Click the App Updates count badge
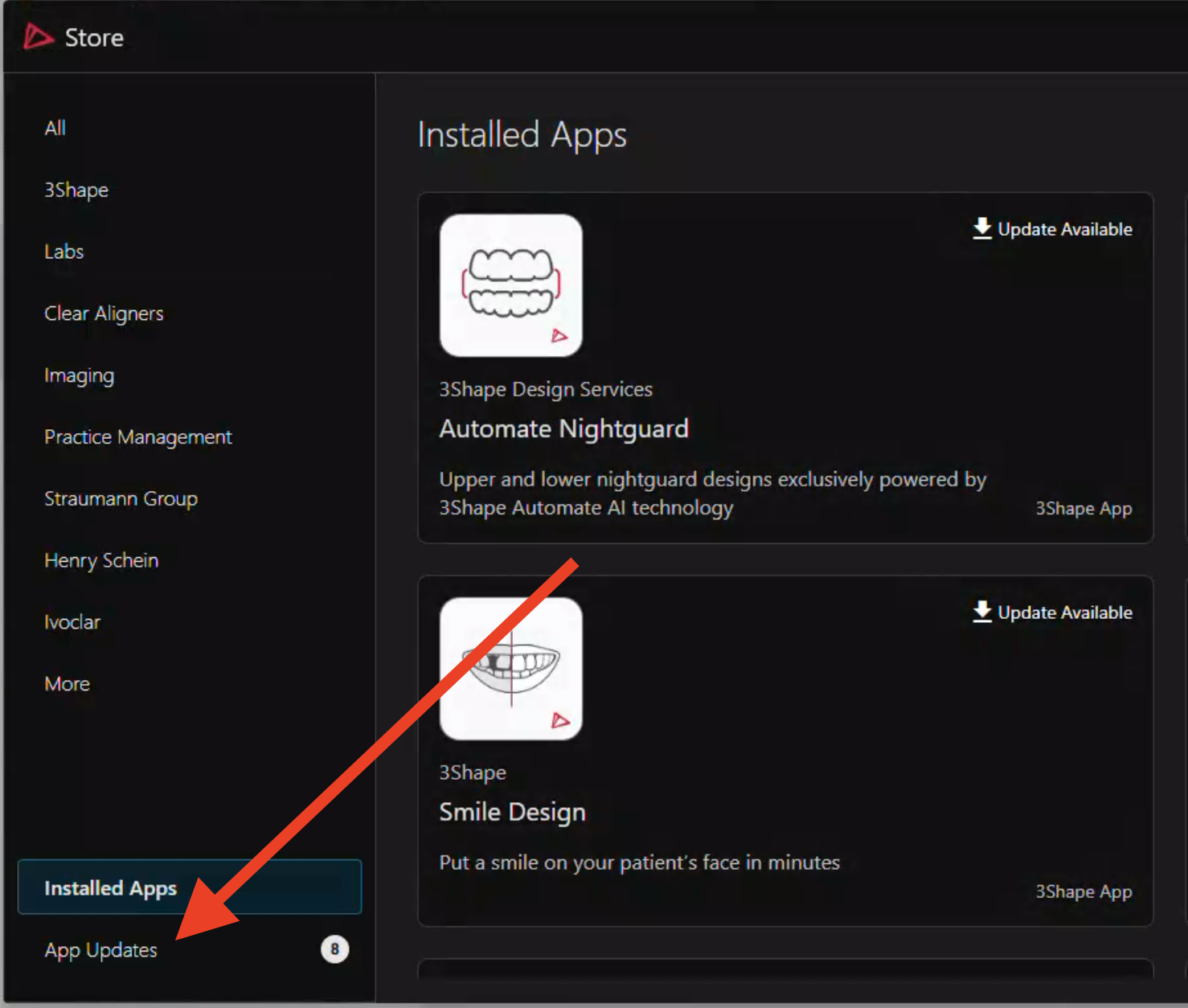 point(334,949)
